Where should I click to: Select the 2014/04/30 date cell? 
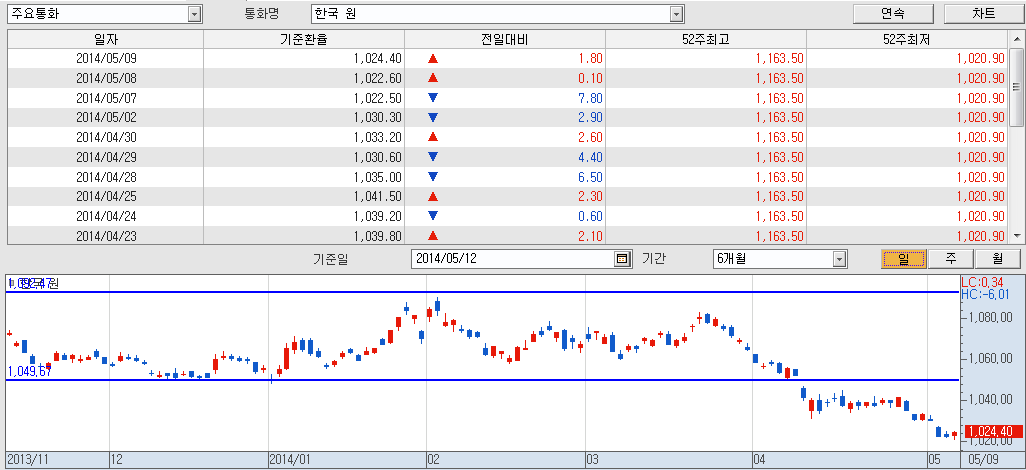(x=106, y=137)
